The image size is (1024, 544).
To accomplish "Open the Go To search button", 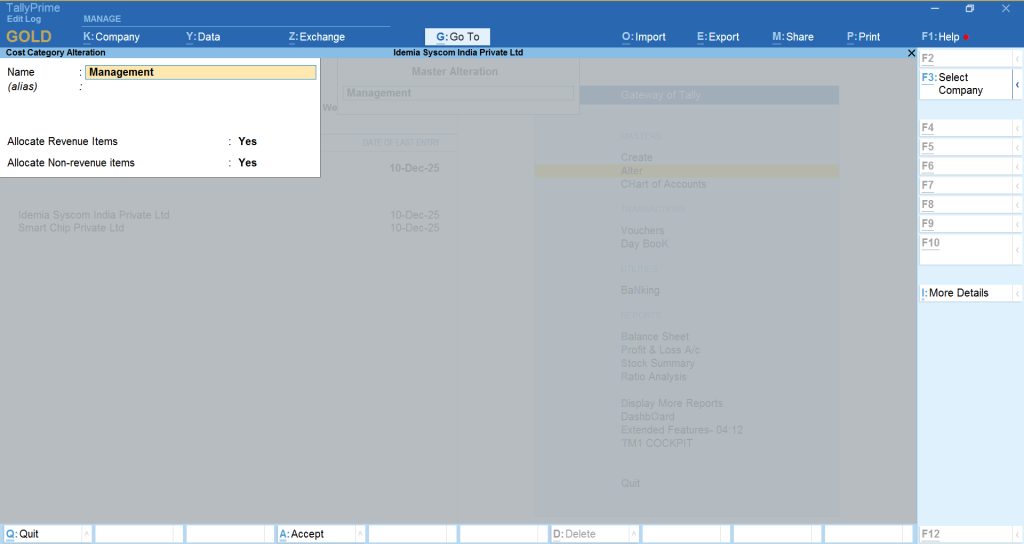I will (x=458, y=37).
